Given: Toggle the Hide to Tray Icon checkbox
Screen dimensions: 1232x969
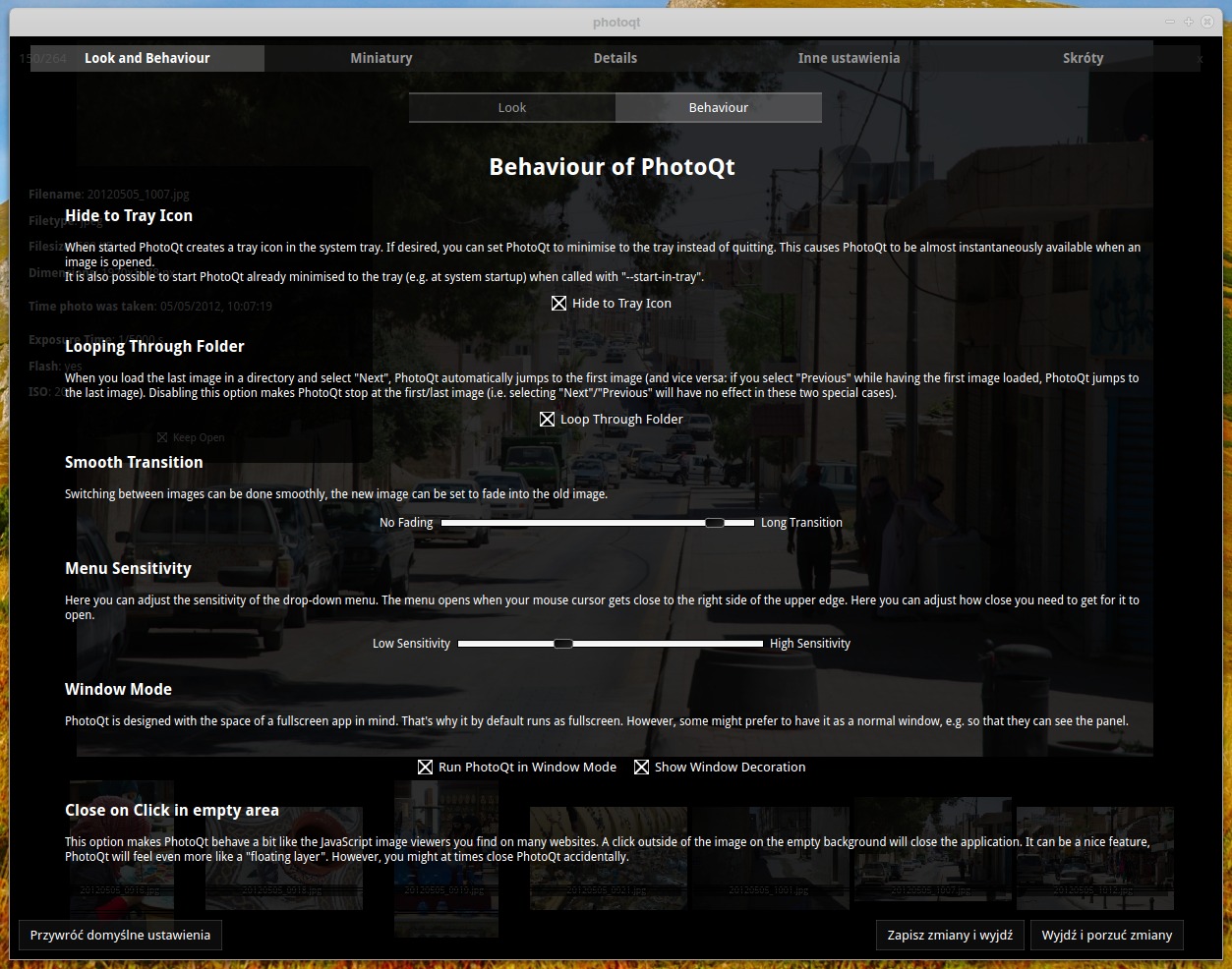Looking at the screenshot, I should point(558,304).
